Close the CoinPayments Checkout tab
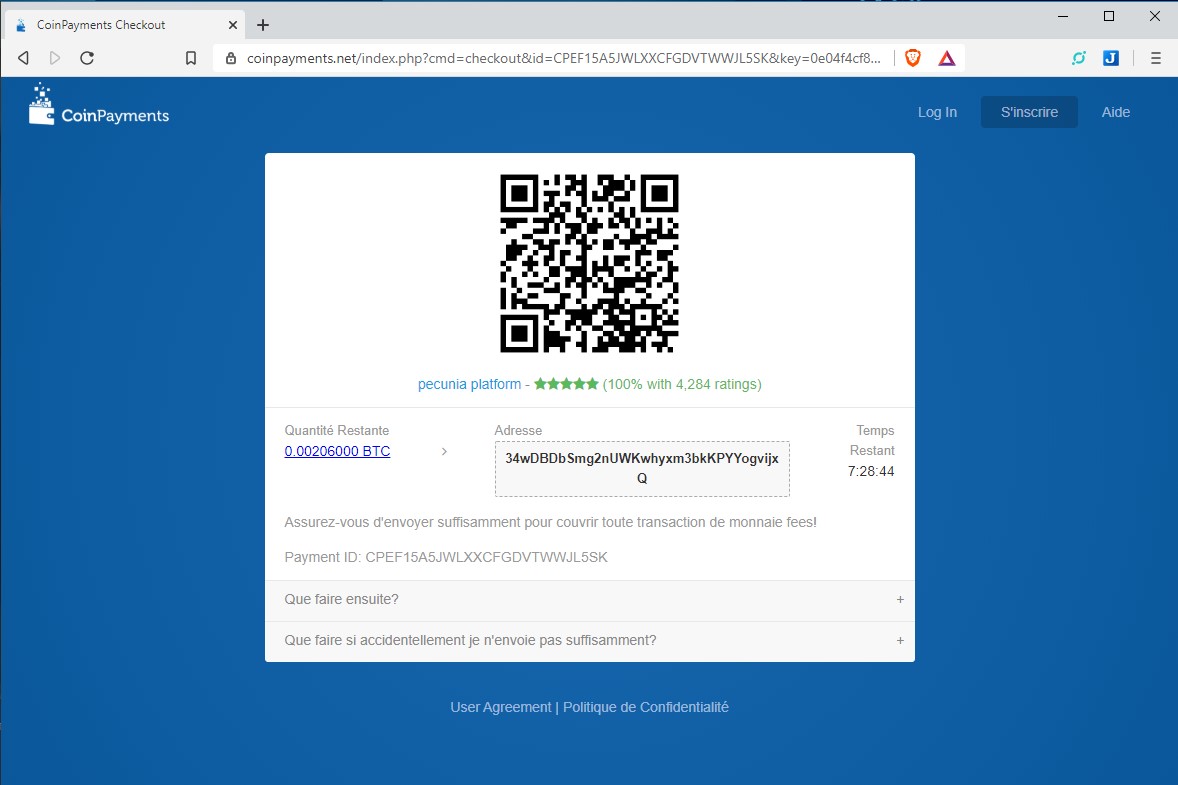1178x785 pixels. [x=233, y=25]
